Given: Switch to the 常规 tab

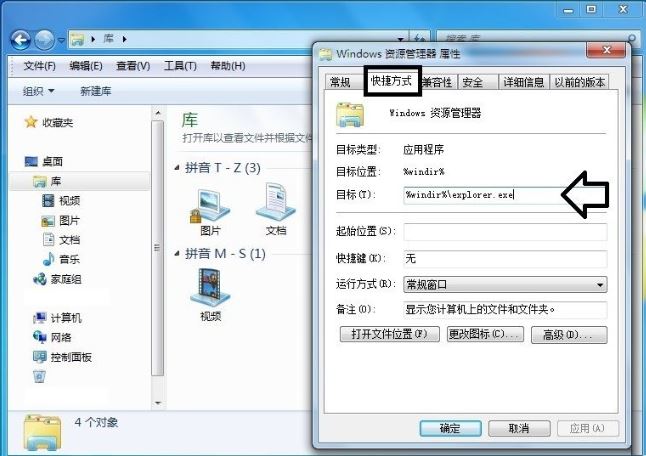Looking at the screenshot, I should click(340, 82).
